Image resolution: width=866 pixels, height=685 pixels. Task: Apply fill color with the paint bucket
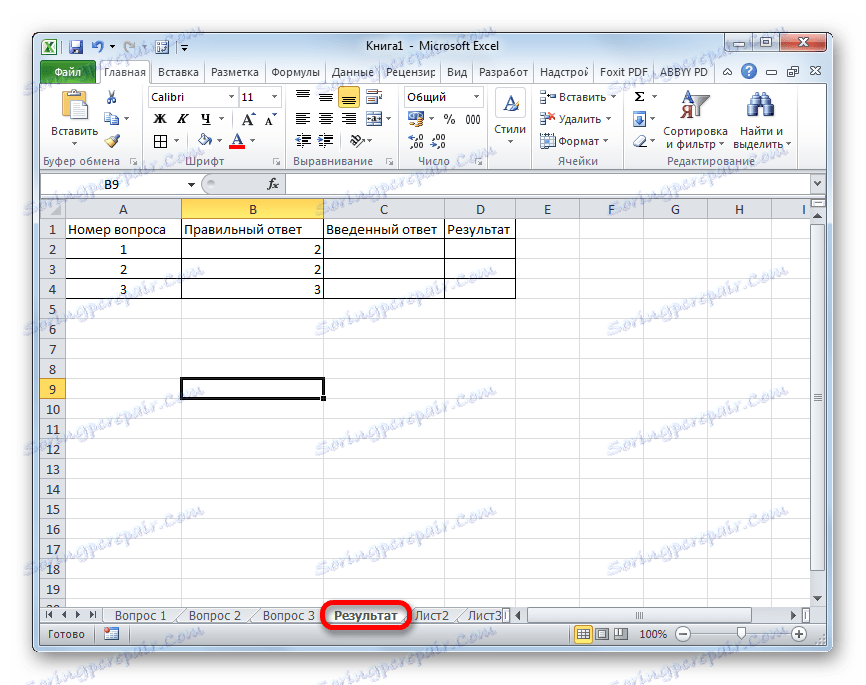(205, 140)
